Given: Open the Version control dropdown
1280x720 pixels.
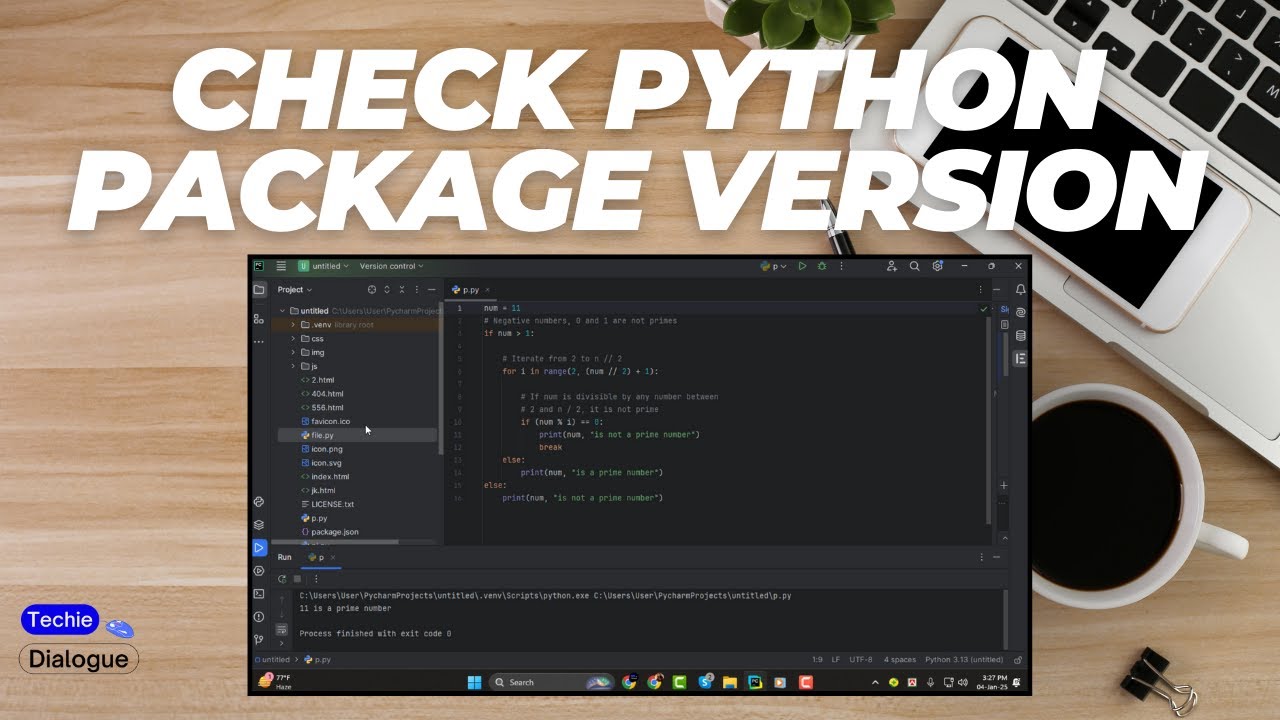Looking at the screenshot, I should (x=391, y=267).
